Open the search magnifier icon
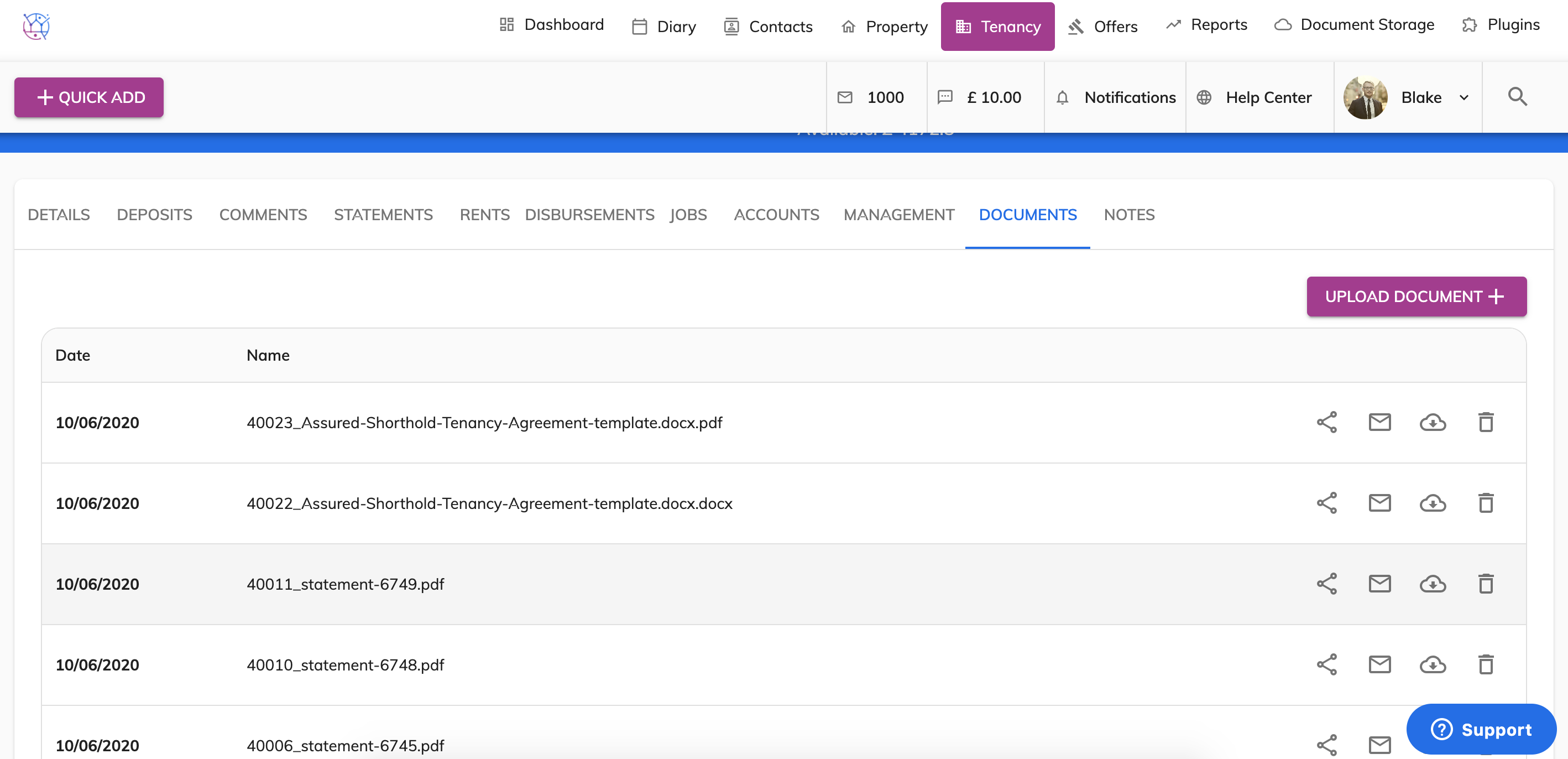The height and width of the screenshot is (759, 1568). pos(1517,97)
